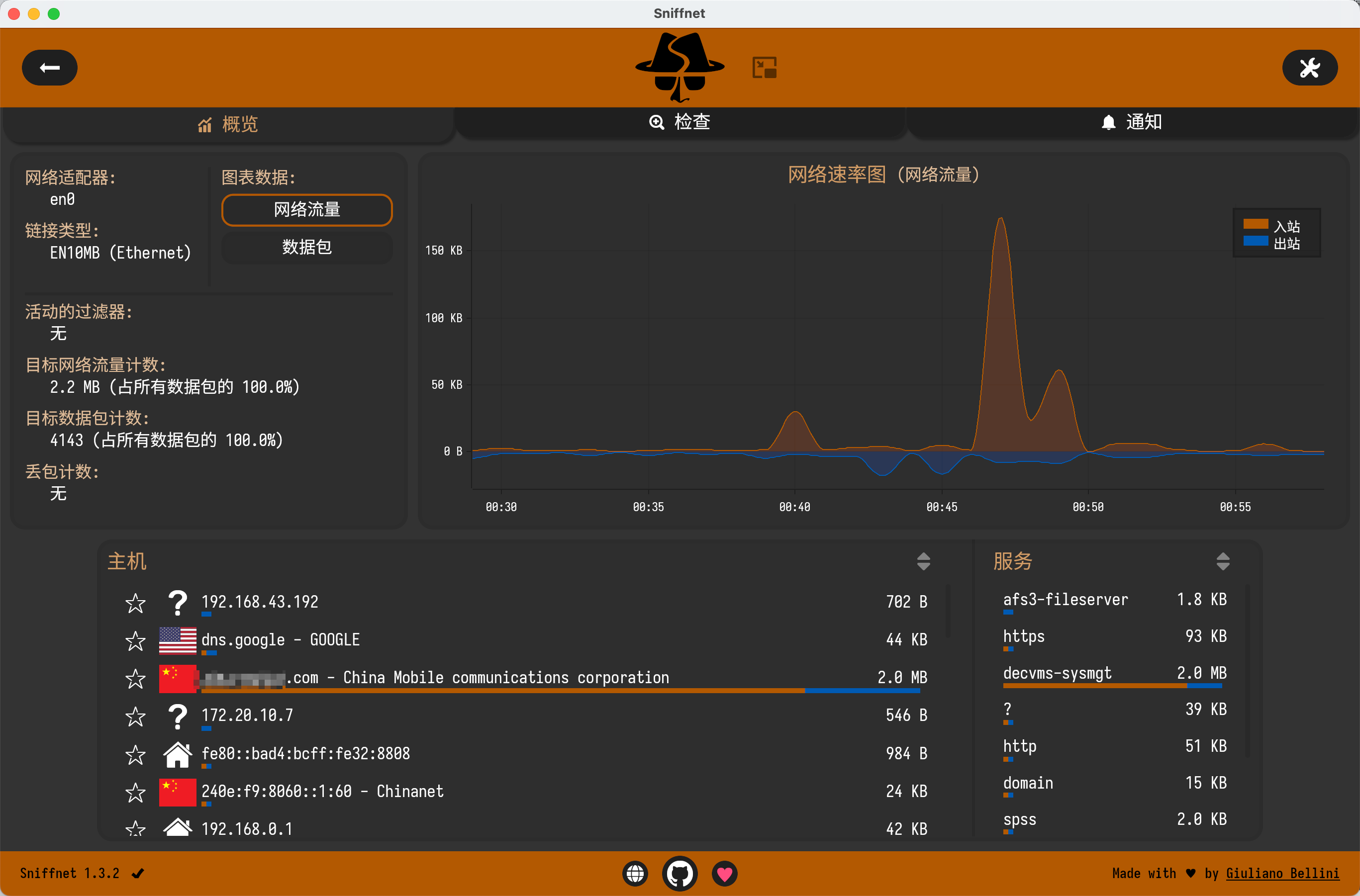
Task: Click the back arrow button
Action: [50, 68]
